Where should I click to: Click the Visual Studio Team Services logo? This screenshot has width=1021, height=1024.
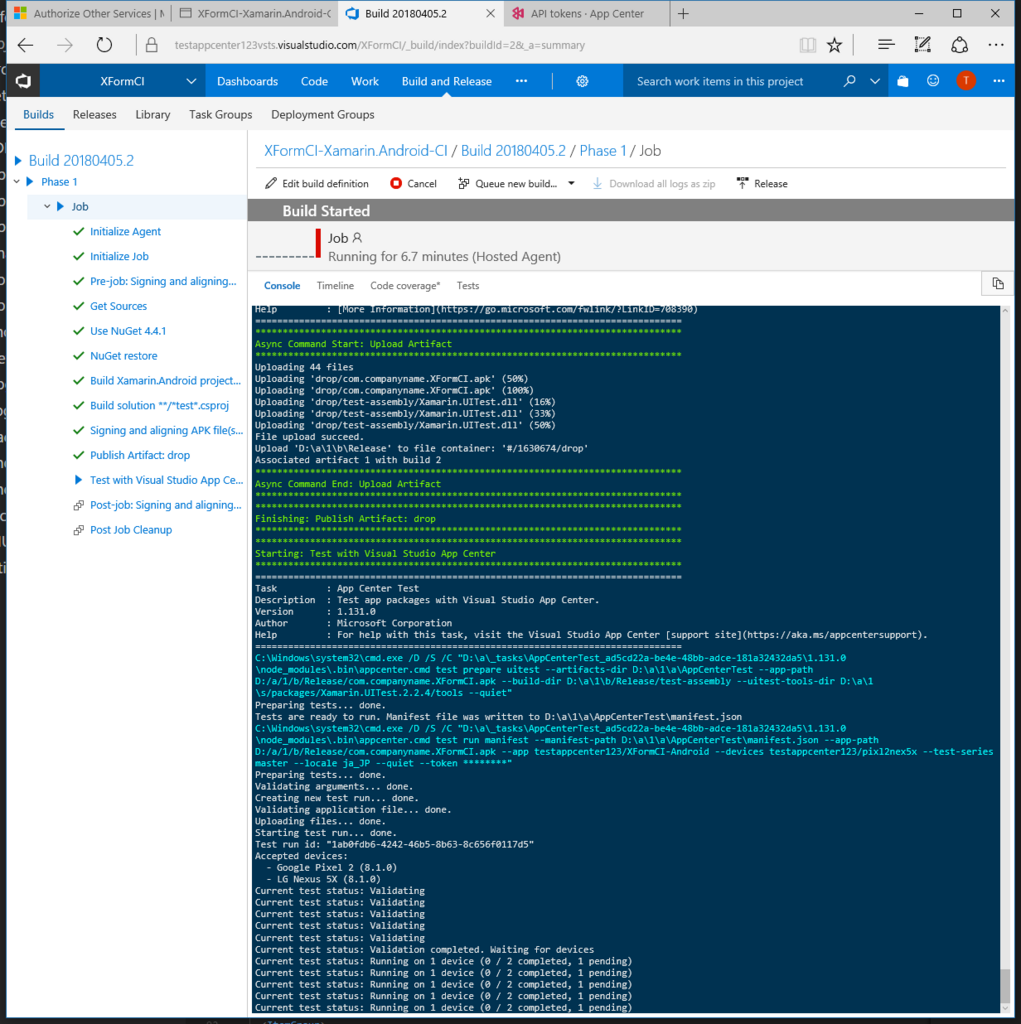point(24,81)
